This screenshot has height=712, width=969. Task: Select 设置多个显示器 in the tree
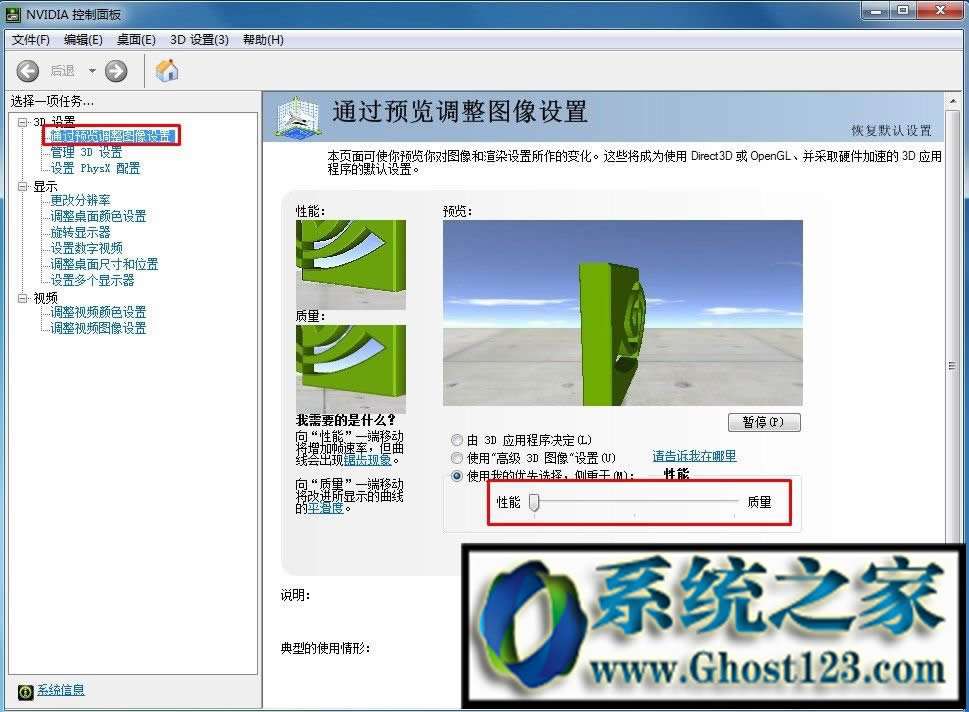pyautogui.click(x=92, y=281)
